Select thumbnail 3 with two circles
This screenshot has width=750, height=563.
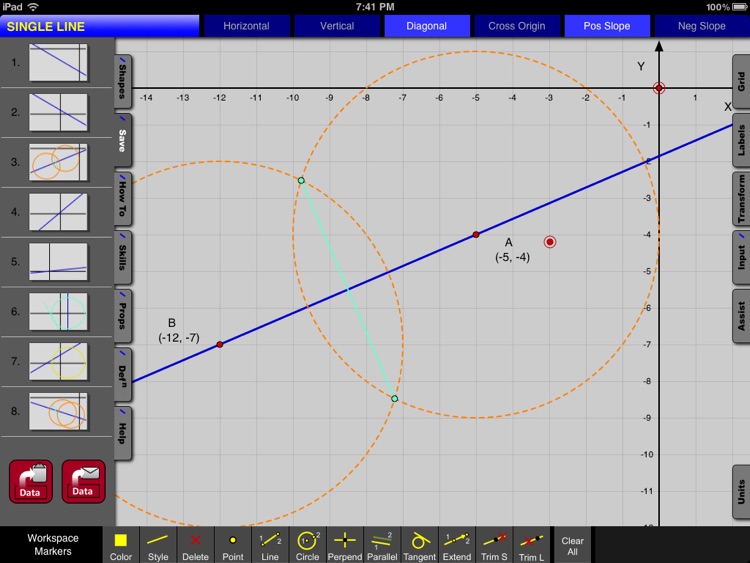(x=58, y=162)
